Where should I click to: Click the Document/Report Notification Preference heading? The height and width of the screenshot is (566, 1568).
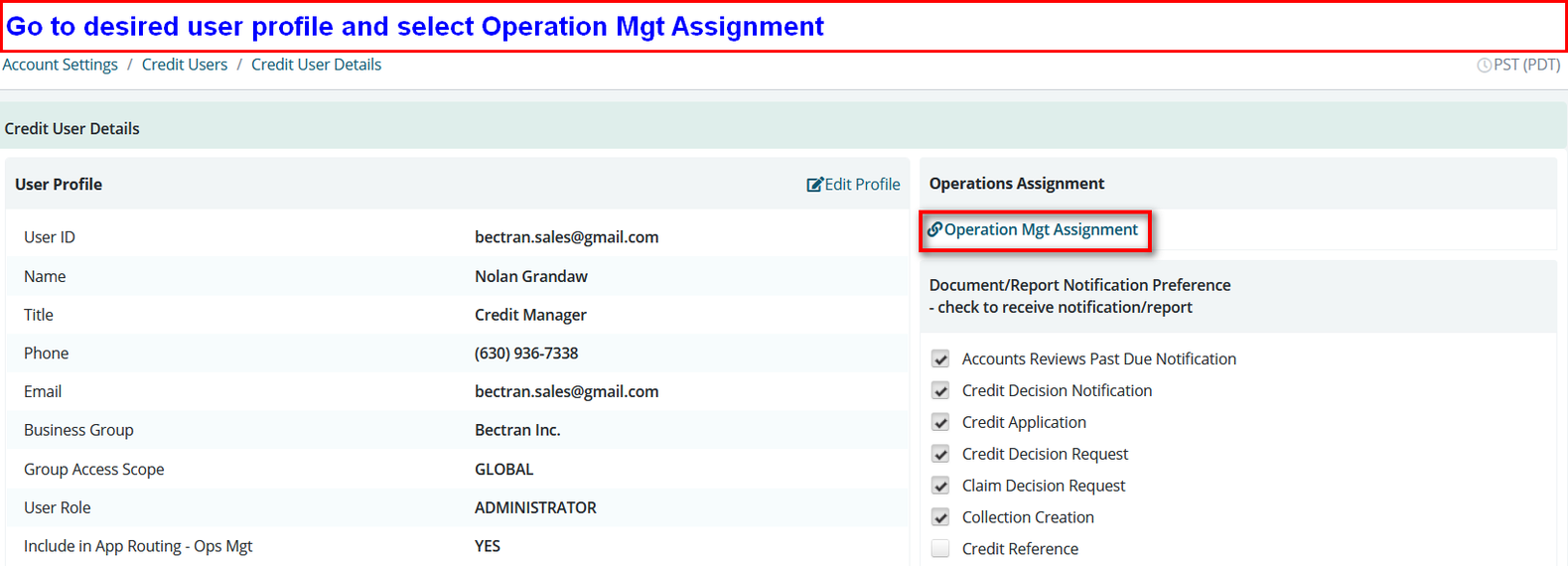click(x=1079, y=285)
